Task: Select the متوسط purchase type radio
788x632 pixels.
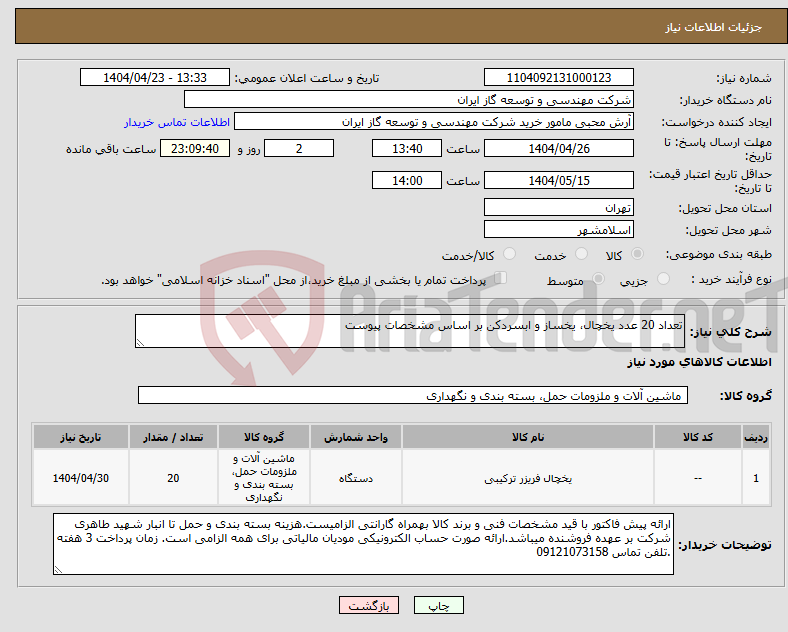Action: tap(599, 279)
